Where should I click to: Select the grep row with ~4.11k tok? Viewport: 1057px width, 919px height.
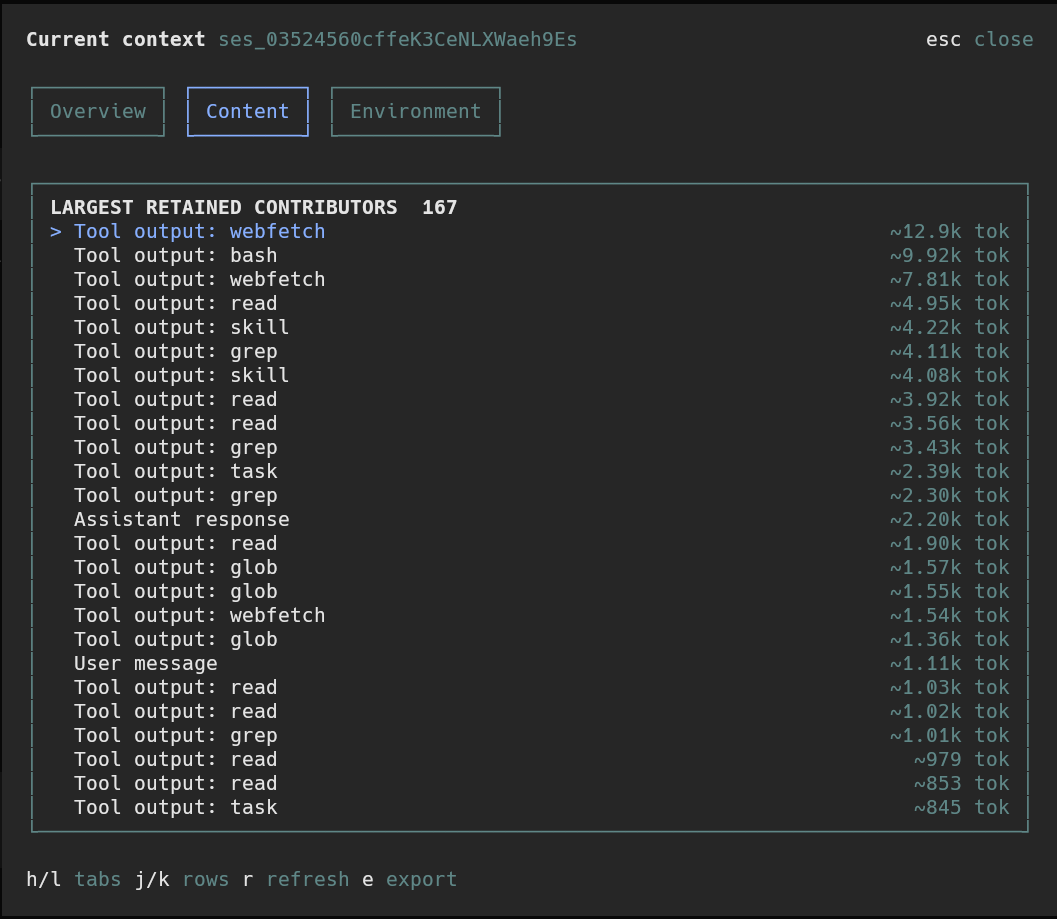tap(530, 351)
